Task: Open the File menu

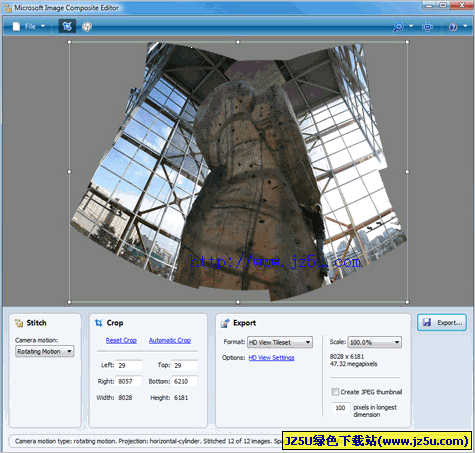Action: tap(29, 26)
